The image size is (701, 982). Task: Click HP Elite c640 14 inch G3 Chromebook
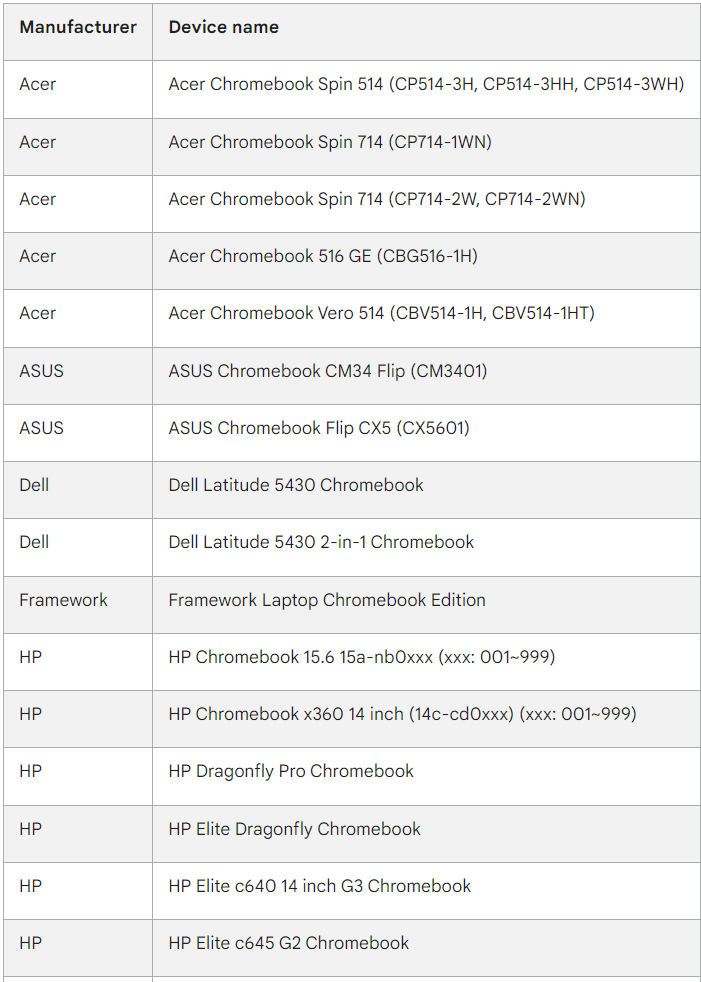(319, 886)
